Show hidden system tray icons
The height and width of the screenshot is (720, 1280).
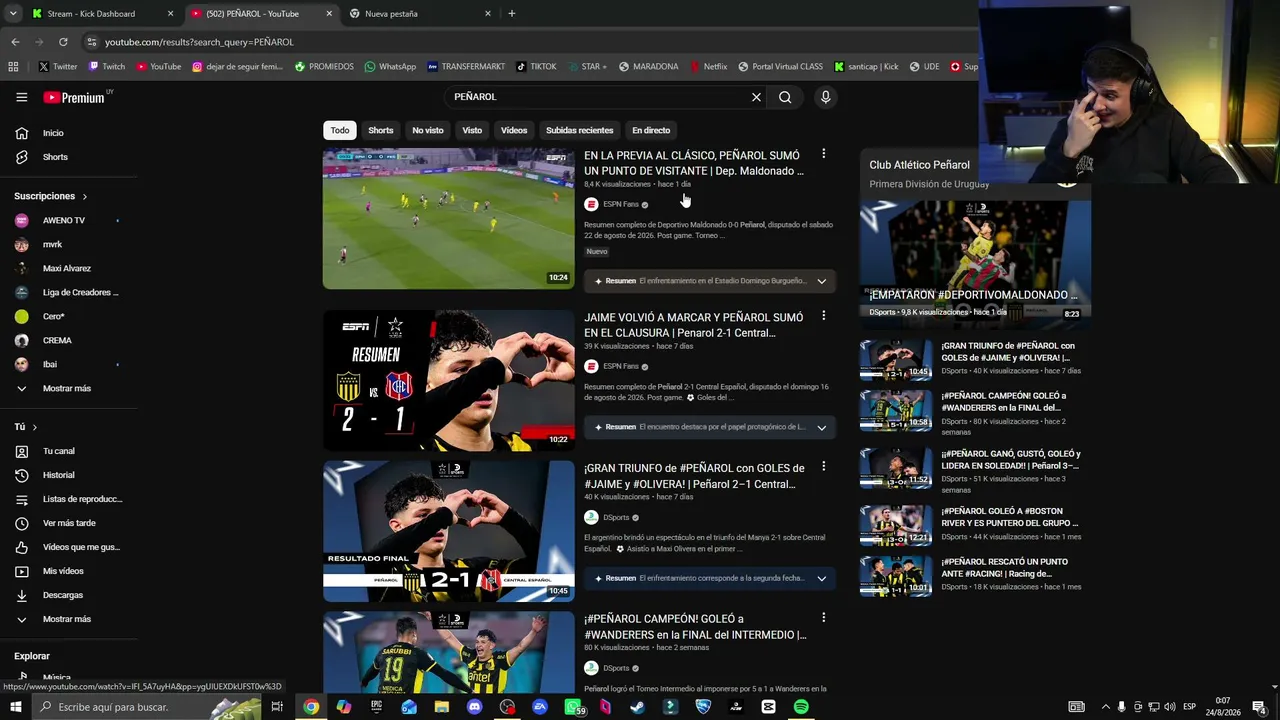(1105, 707)
